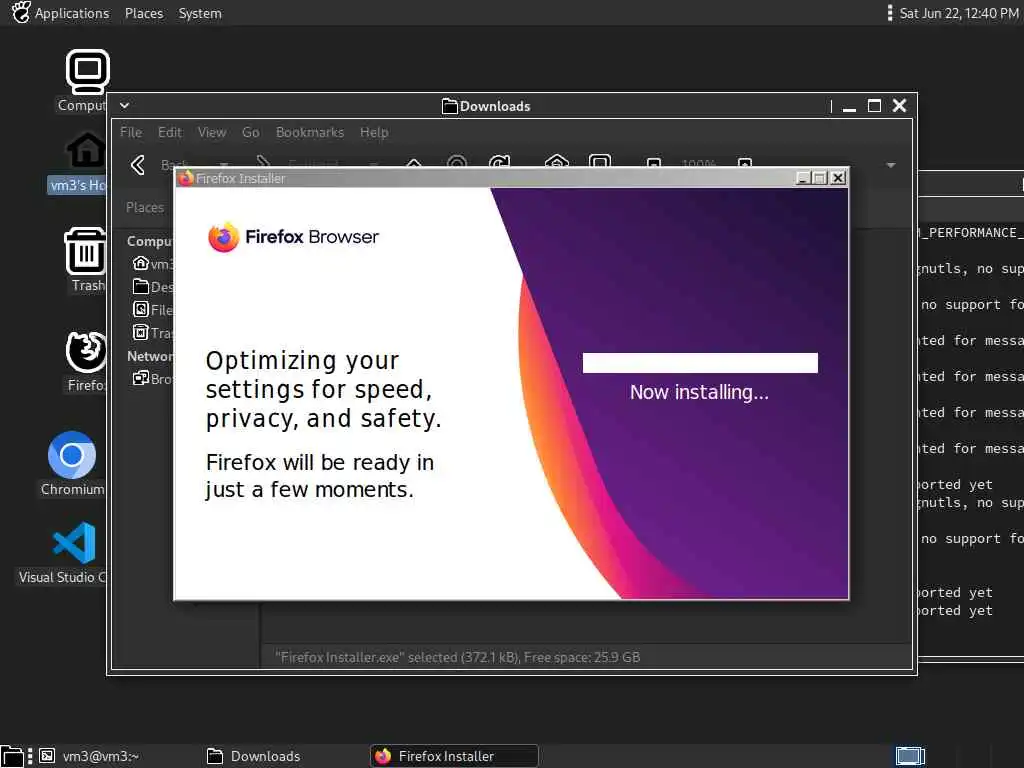
Task: Click the Firefox logo in installer
Action: [223, 236]
